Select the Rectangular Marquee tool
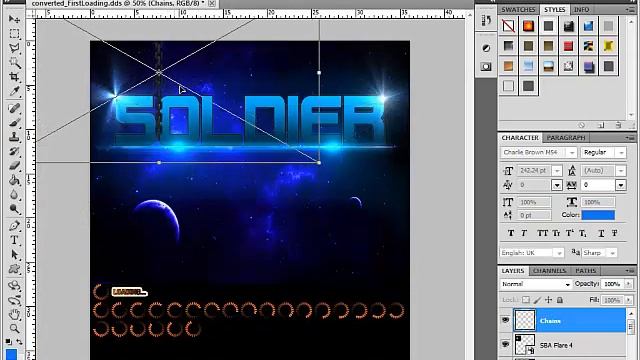Image resolution: width=640 pixels, height=360 pixels. 14,33
